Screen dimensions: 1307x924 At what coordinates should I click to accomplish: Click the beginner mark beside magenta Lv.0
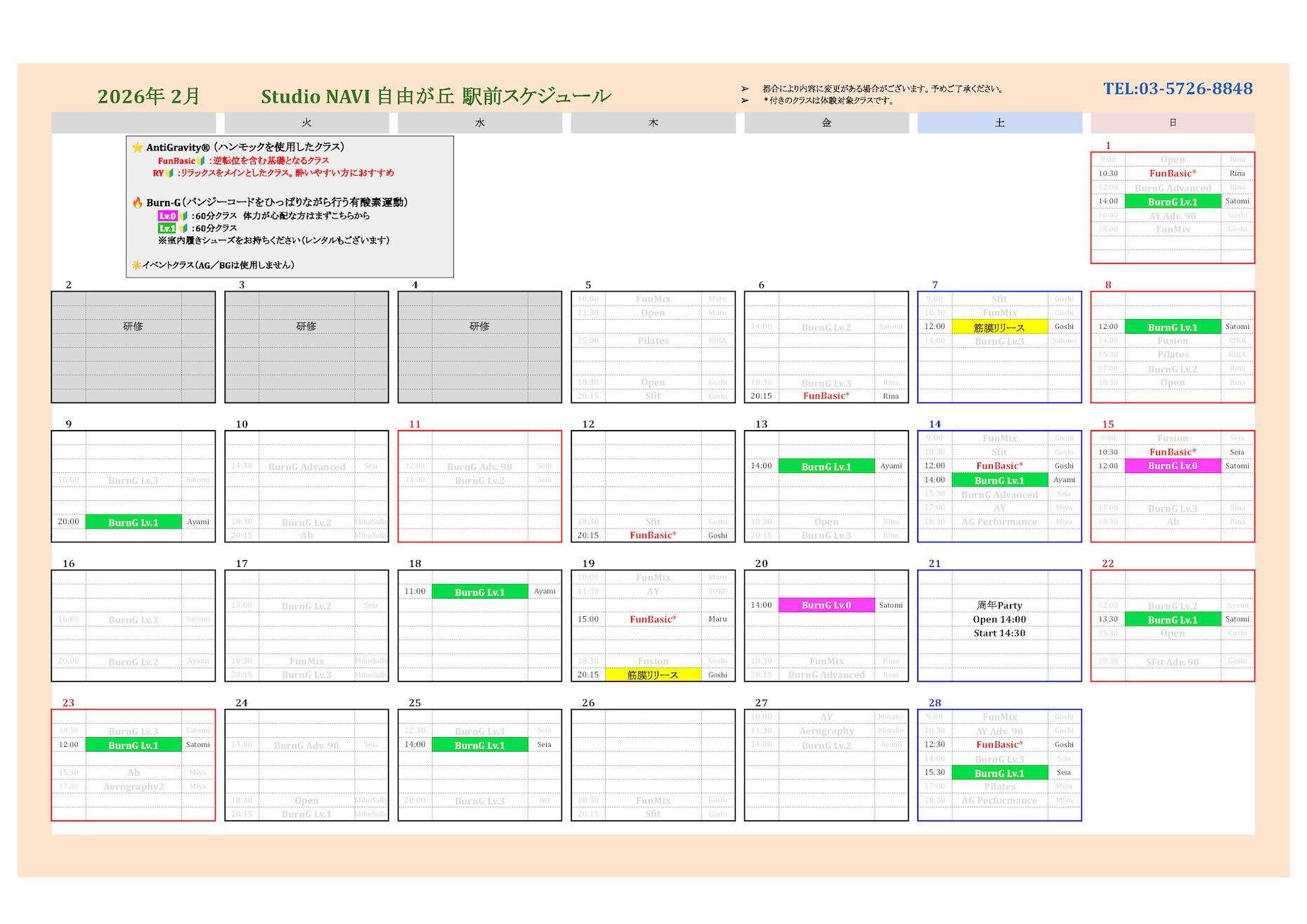(x=183, y=216)
